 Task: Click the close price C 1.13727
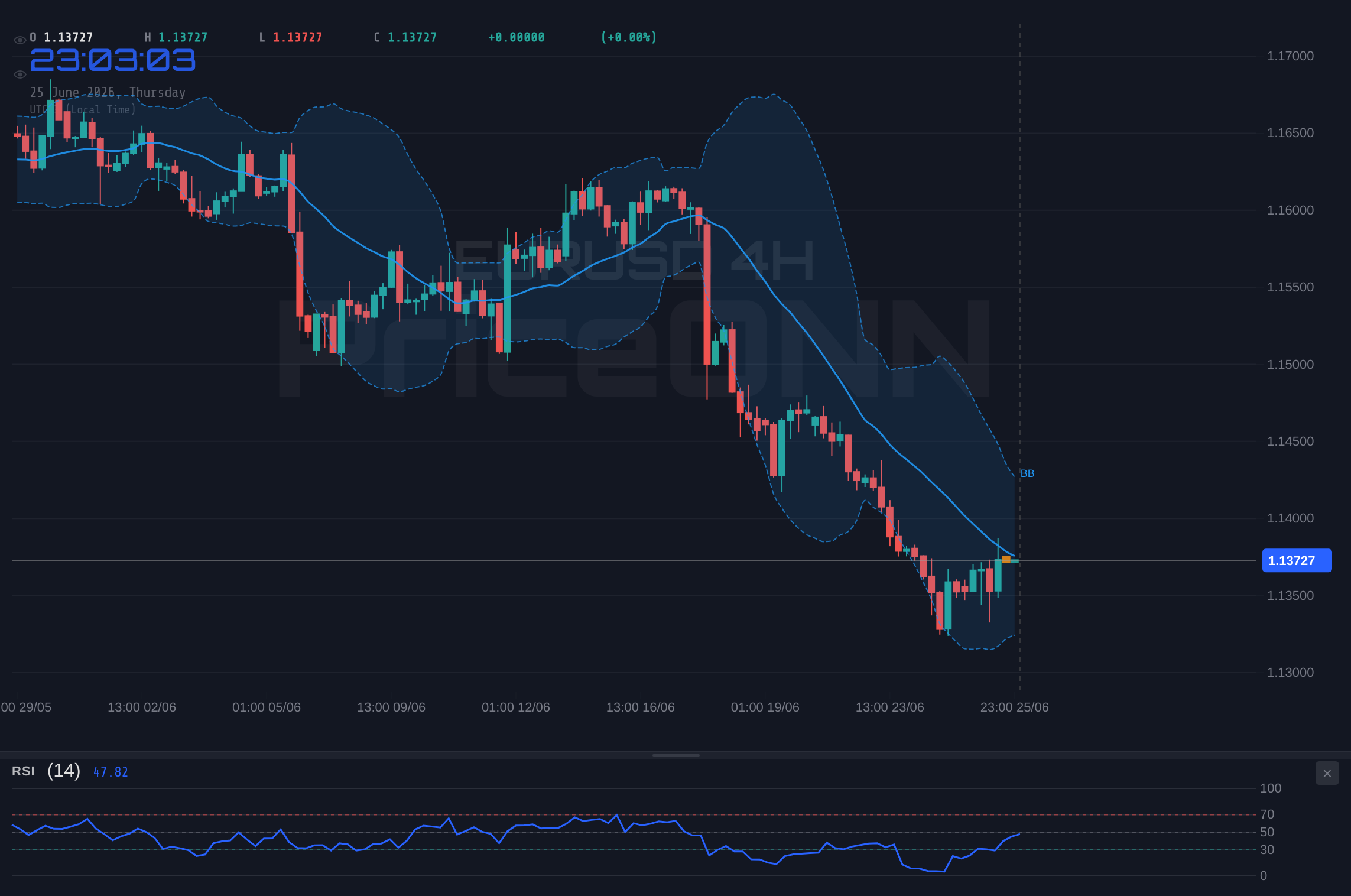[x=405, y=37]
